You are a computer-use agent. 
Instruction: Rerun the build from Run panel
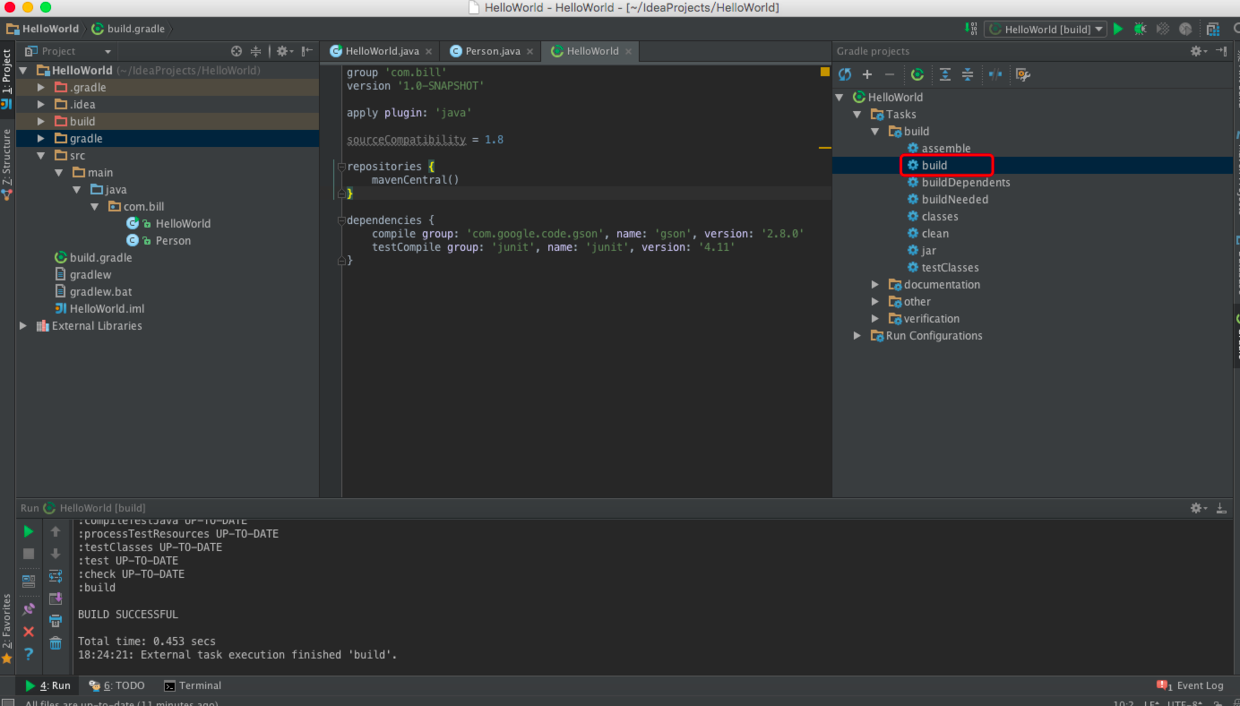pyautogui.click(x=28, y=532)
